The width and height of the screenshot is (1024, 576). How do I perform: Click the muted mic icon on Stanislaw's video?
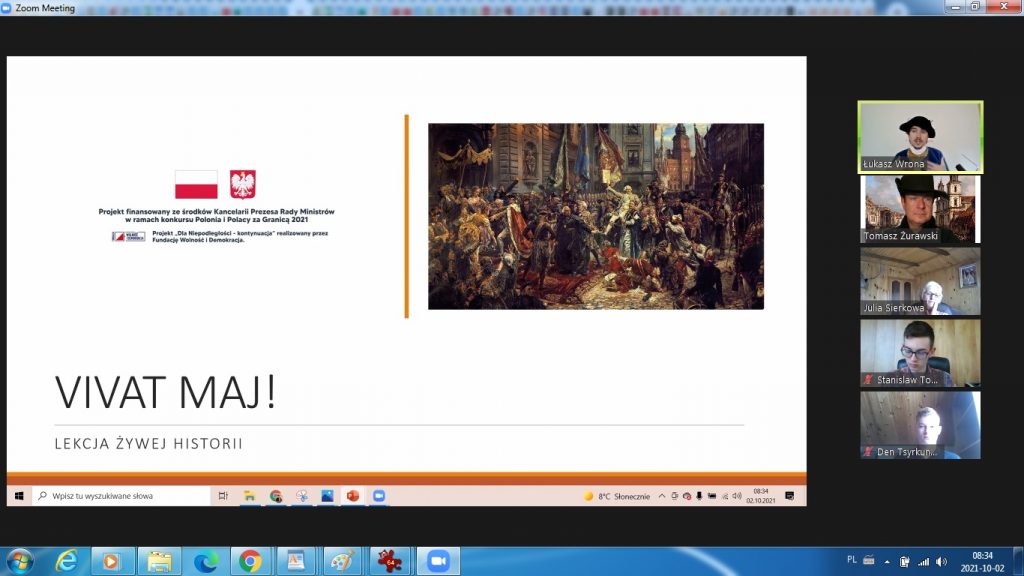867,380
